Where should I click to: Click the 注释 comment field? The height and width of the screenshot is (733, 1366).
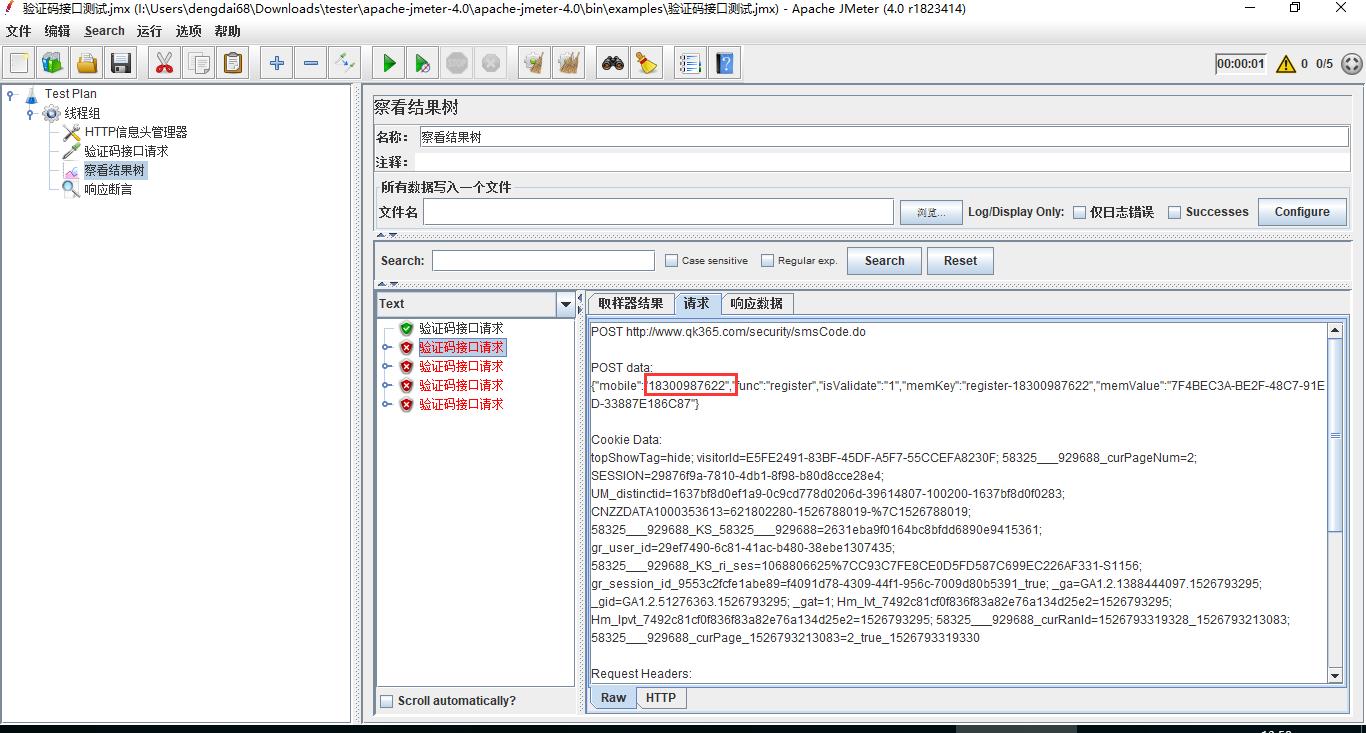[x=883, y=162]
